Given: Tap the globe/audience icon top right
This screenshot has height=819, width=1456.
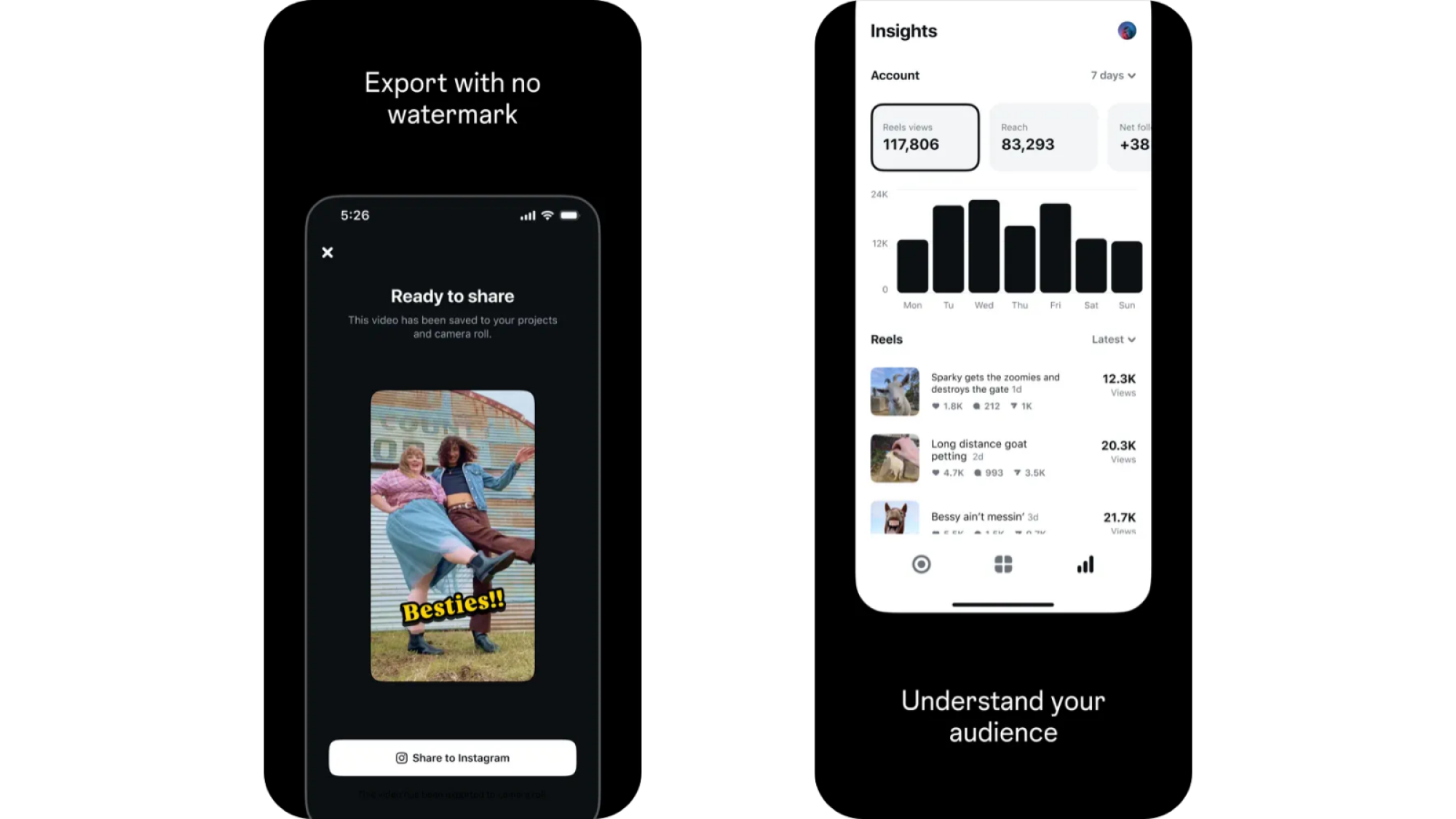Looking at the screenshot, I should pos(1127,31).
